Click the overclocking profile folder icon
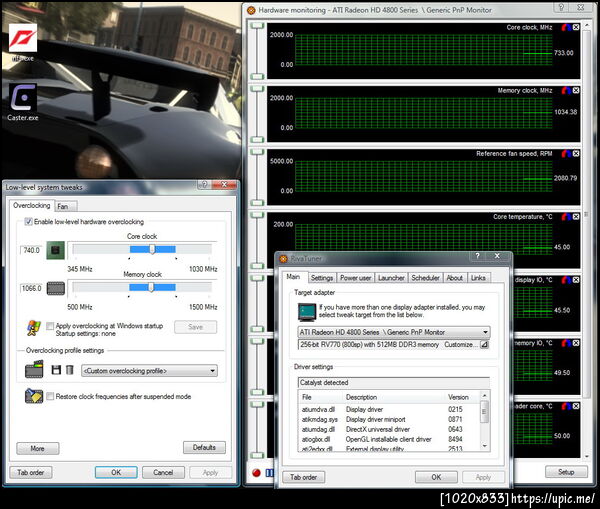The width and height of the screenshot is (600, 509). (x=34, y=369)
